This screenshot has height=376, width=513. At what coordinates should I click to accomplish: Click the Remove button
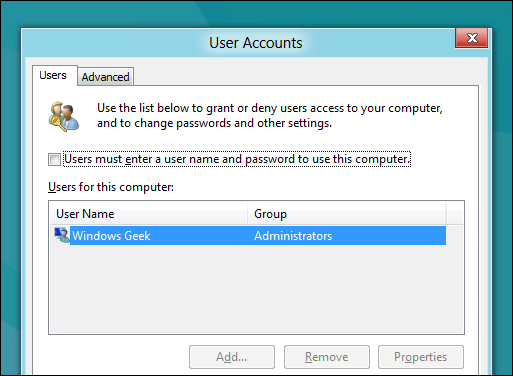click(x=327, y=357)
